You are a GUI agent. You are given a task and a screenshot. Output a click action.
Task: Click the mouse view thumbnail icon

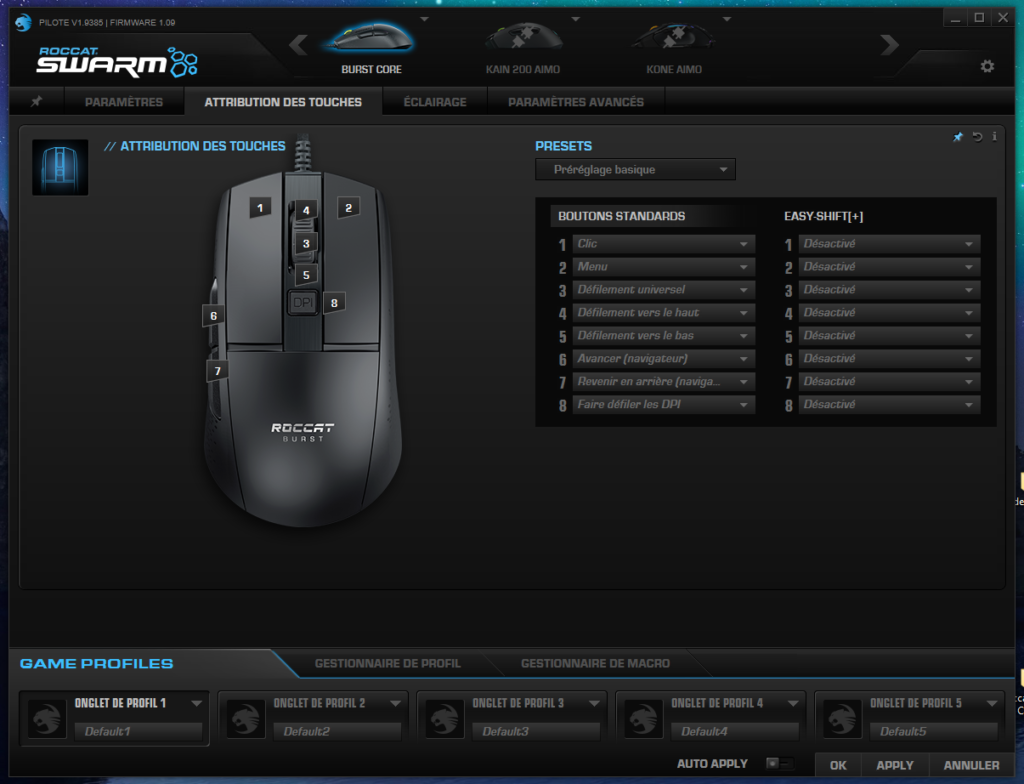click(60, 167)
